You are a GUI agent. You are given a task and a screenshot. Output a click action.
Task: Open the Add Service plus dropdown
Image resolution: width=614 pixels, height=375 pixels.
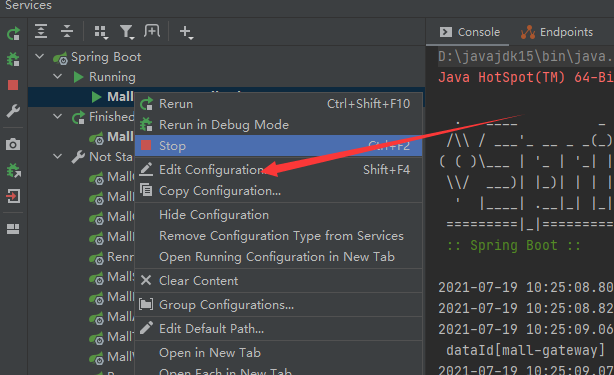[x=186, y=32]
